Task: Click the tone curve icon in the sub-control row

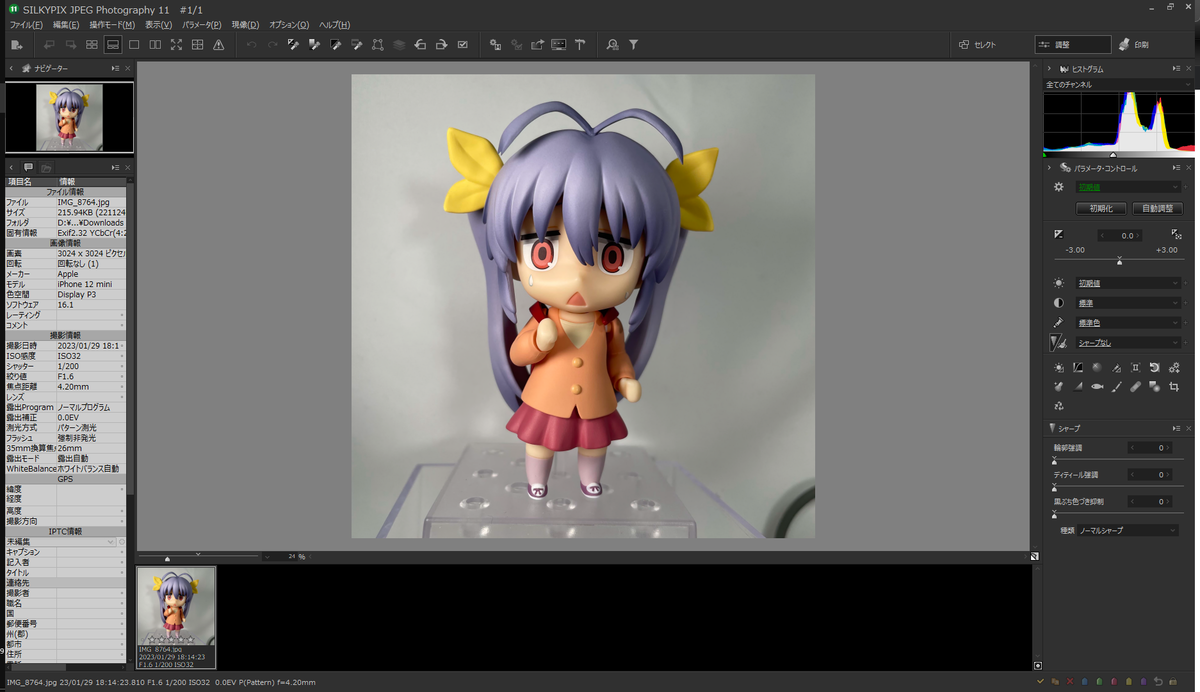Action: (1078, 368)
